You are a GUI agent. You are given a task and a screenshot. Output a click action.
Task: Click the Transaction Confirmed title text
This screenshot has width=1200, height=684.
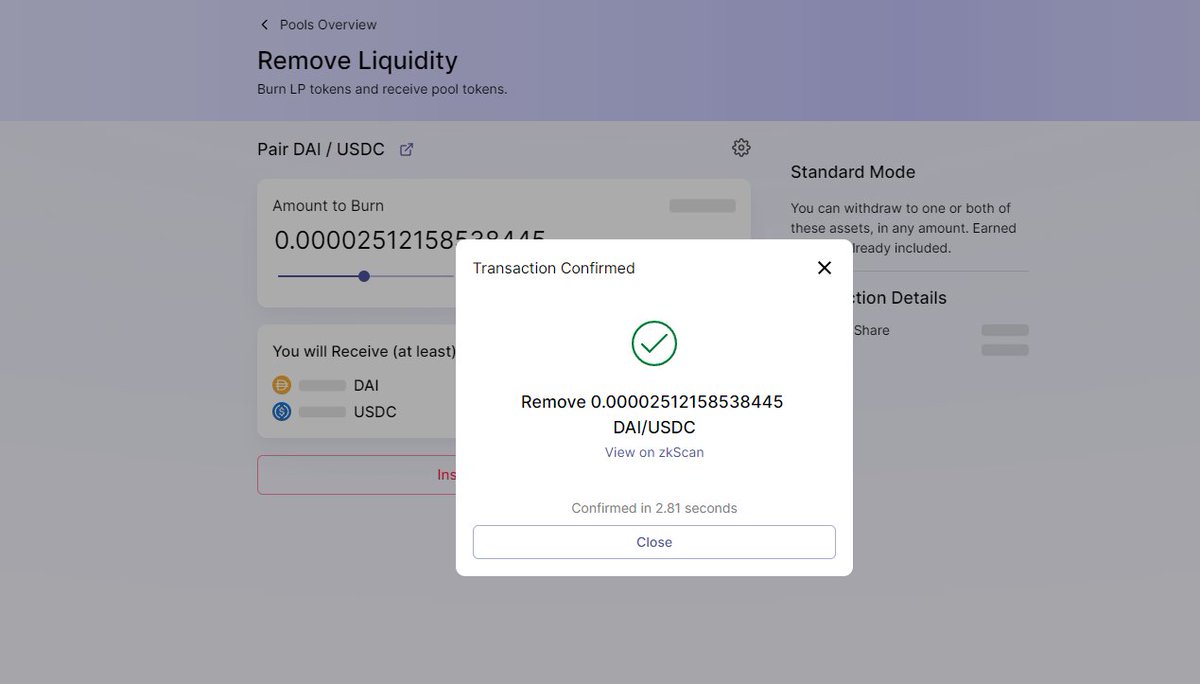(x=554, y=268)
